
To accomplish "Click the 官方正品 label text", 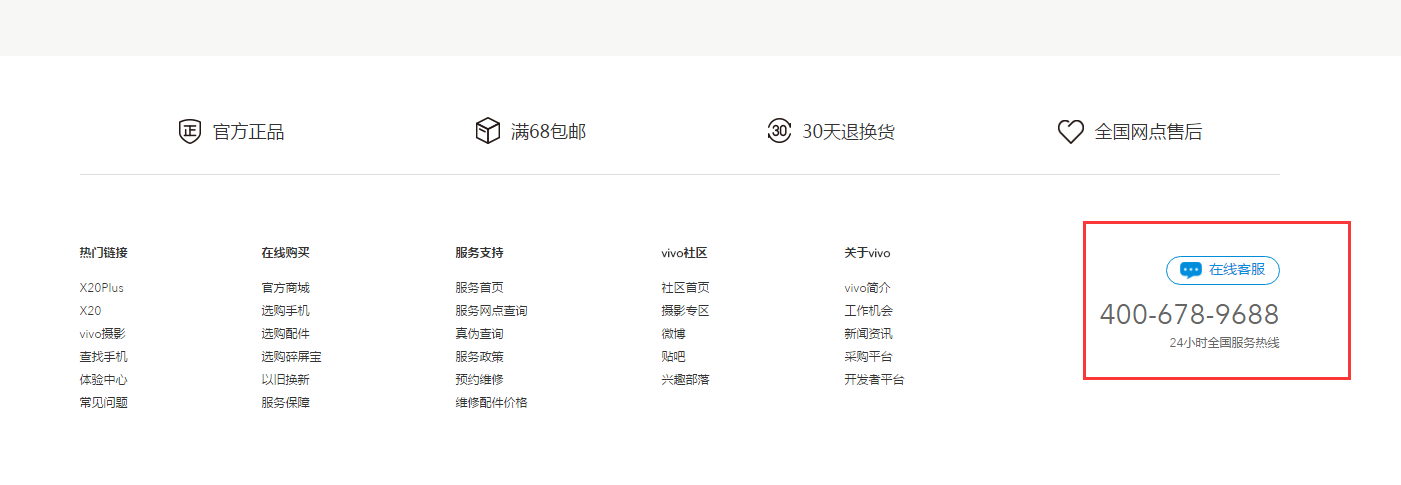I will pos(249,132).
